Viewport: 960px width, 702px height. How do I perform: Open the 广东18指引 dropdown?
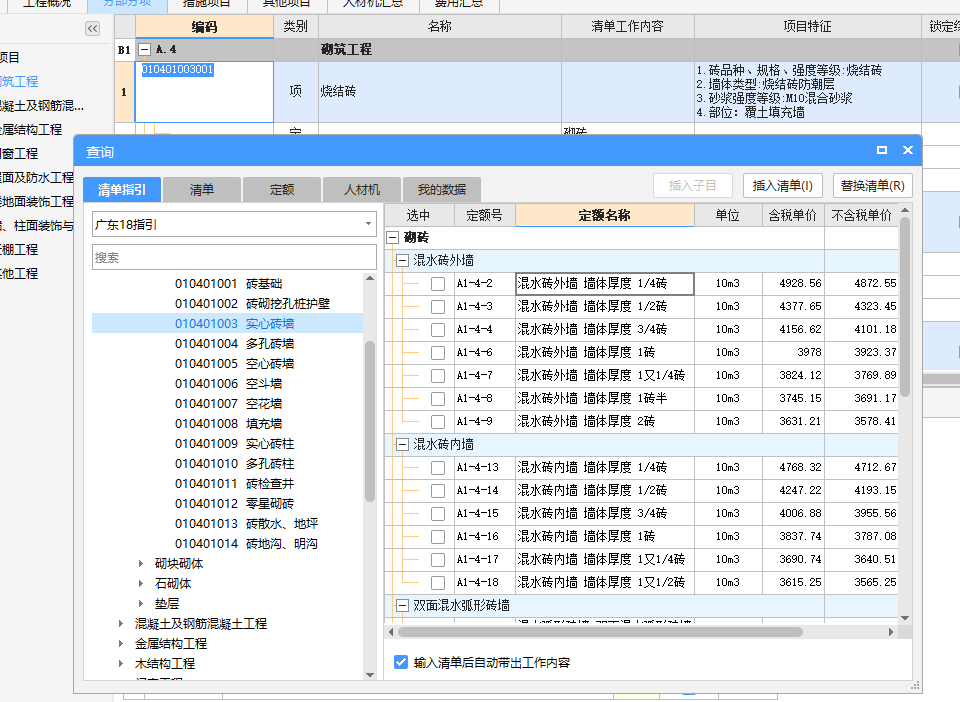[368, 224]
